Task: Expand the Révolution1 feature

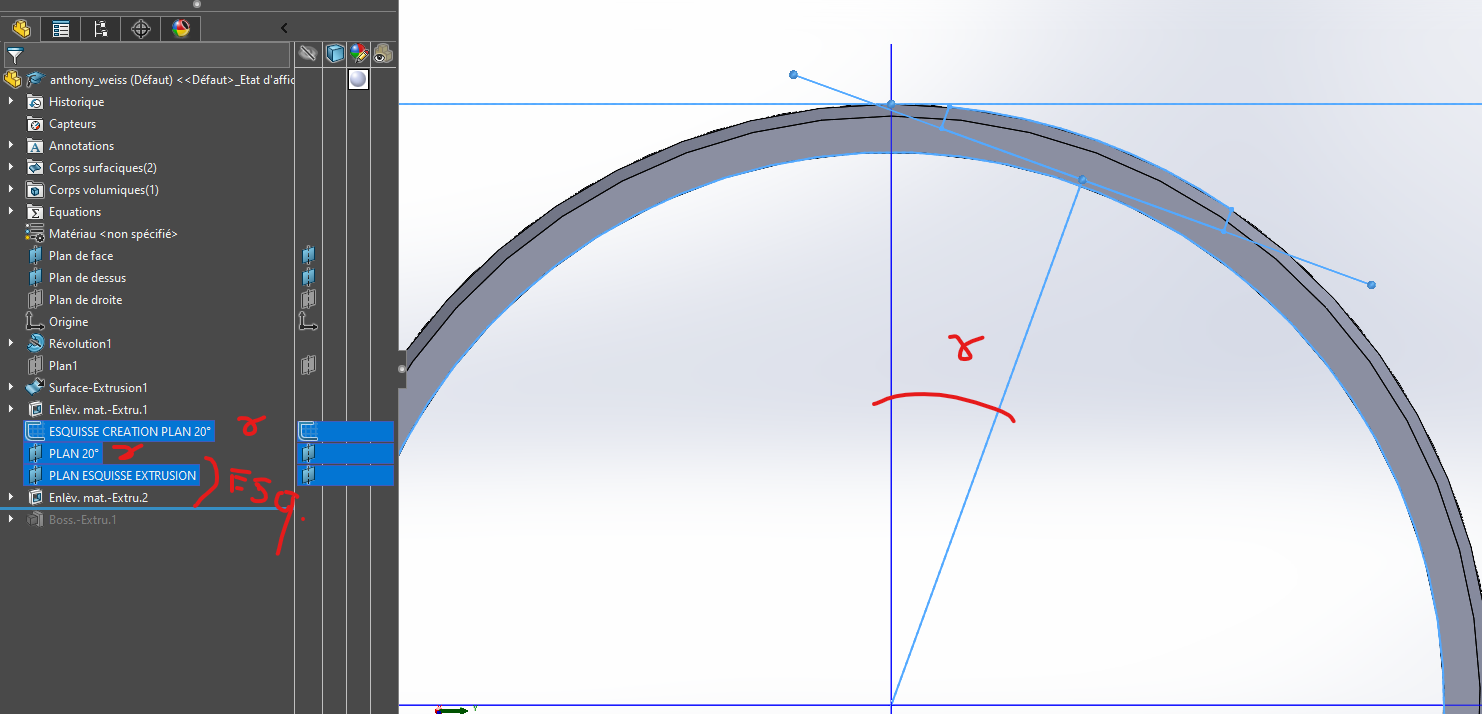Action: tap(11, 344)
